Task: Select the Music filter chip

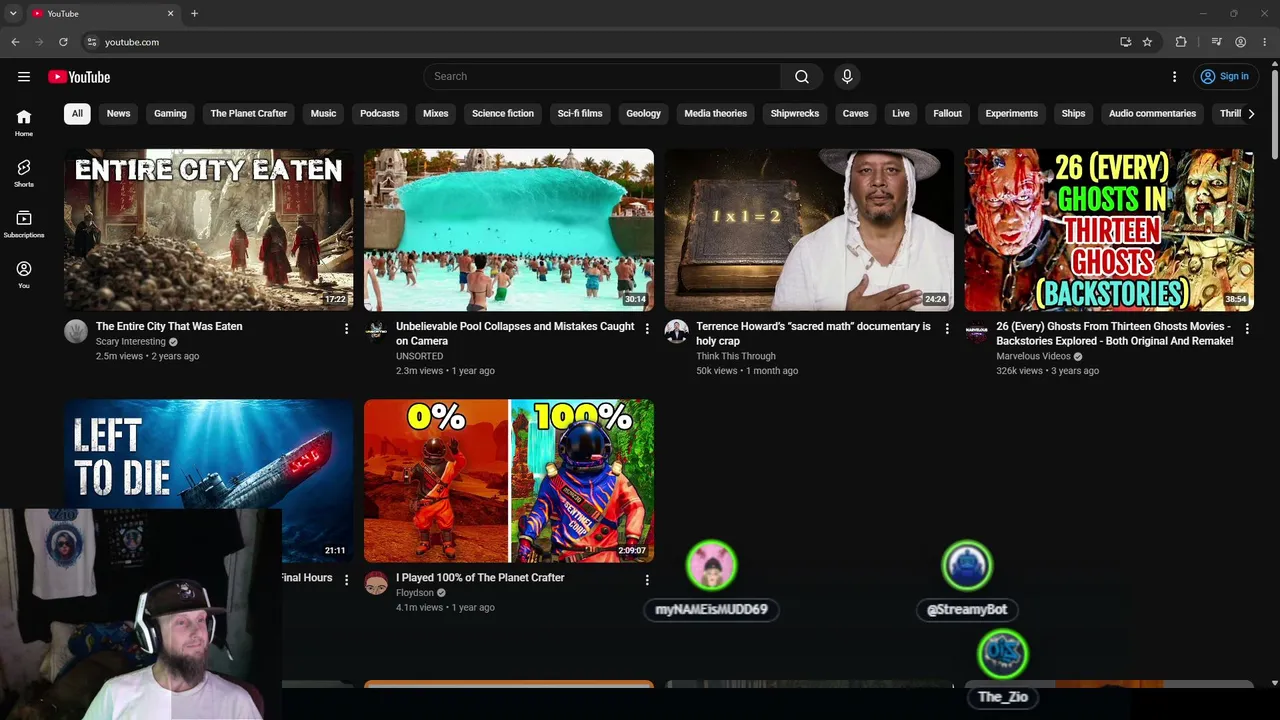Action: [x=323, y=114]
